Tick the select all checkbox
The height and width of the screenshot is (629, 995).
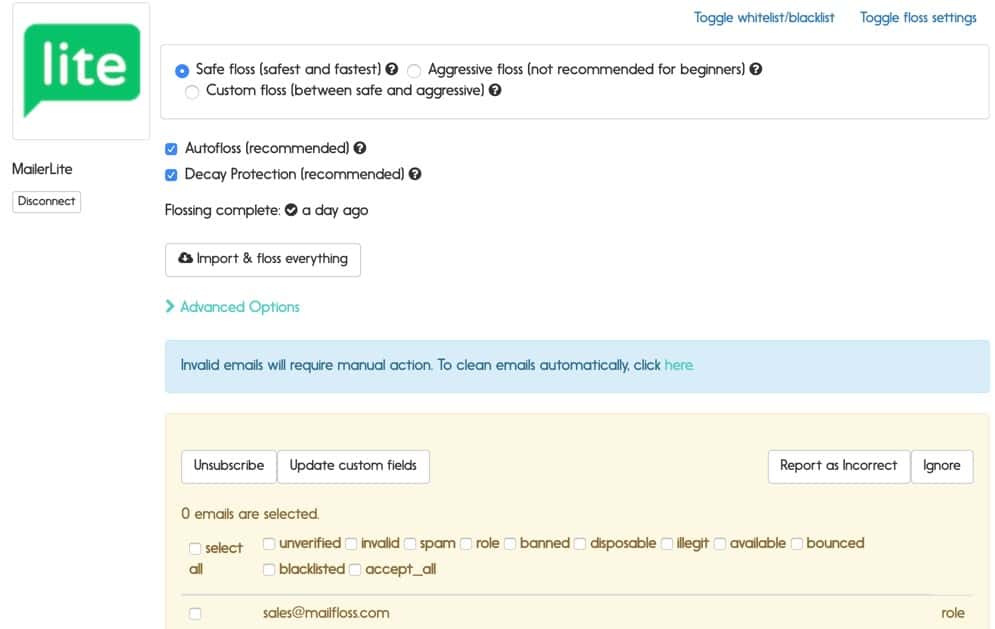click(195, 548)
